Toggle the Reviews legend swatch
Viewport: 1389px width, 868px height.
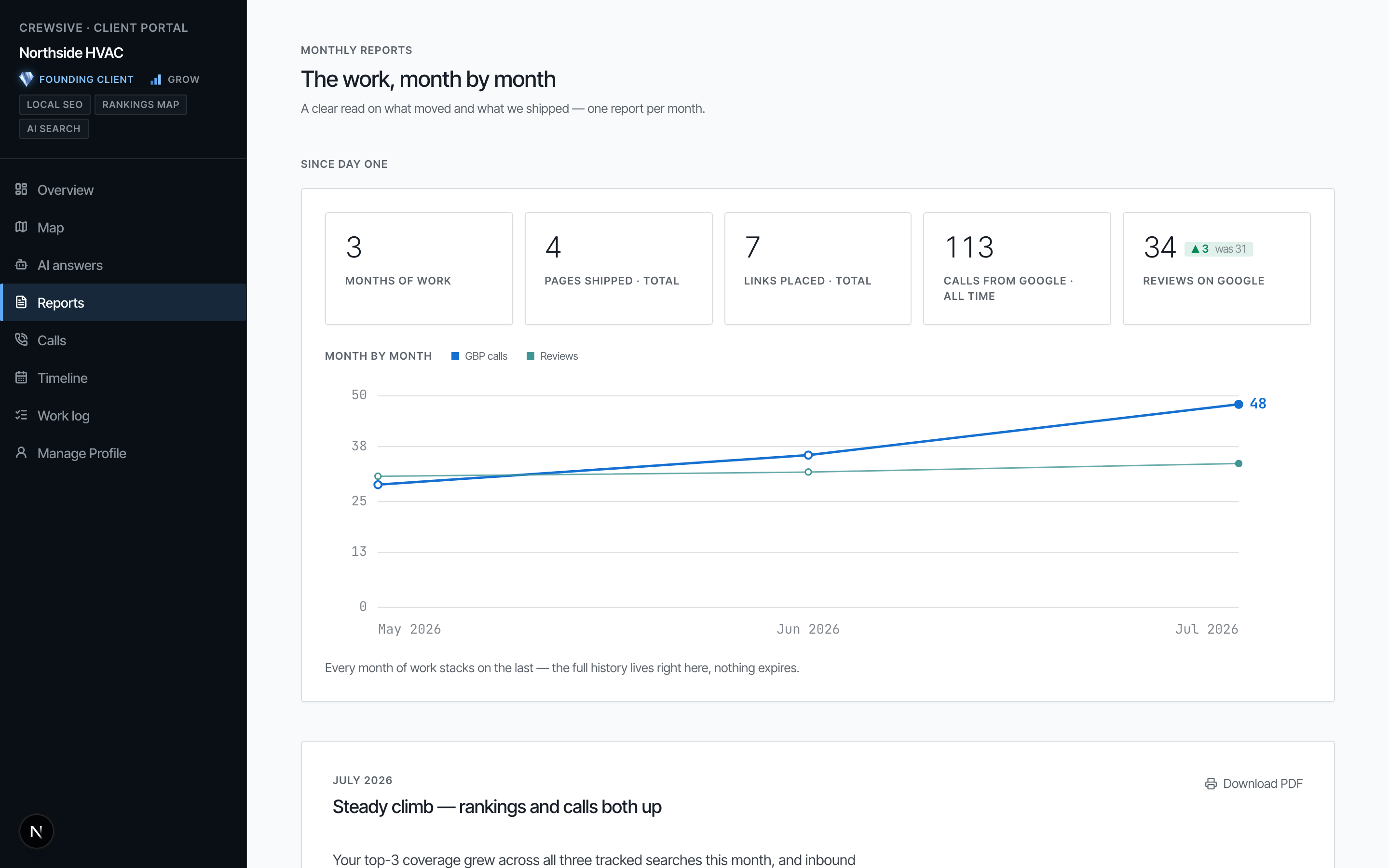coord(531,356)
